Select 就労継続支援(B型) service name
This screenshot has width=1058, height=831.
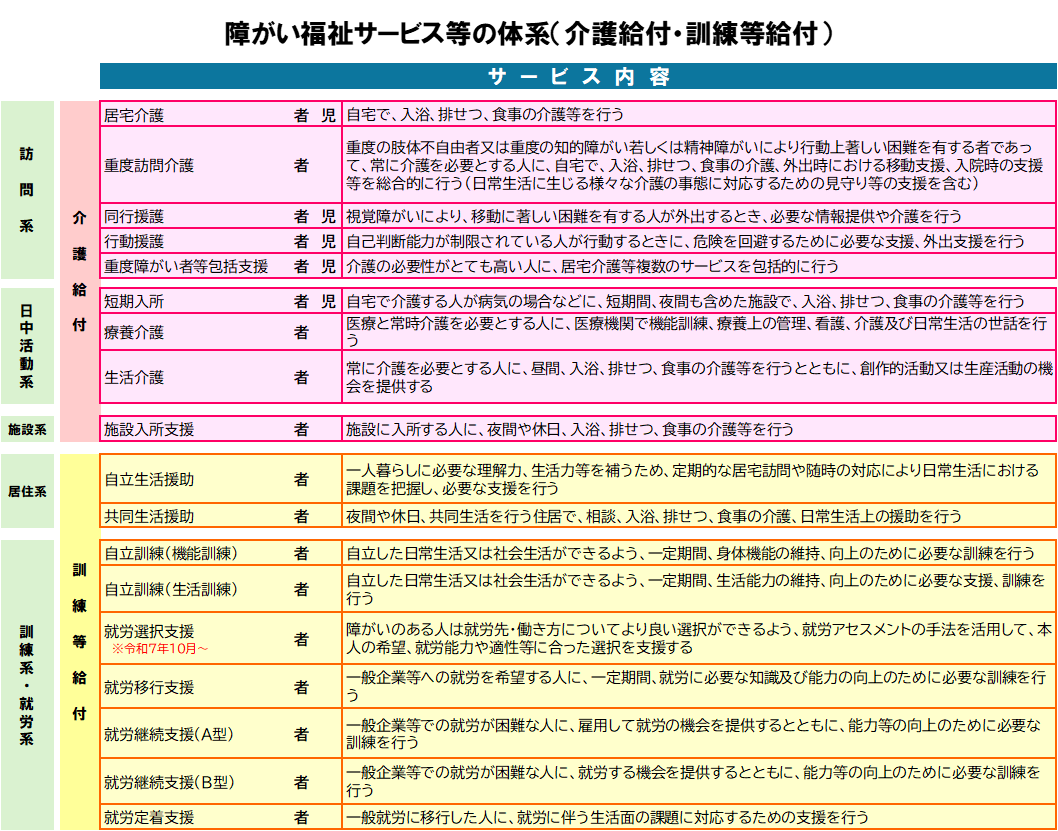[x=168, y=781]
